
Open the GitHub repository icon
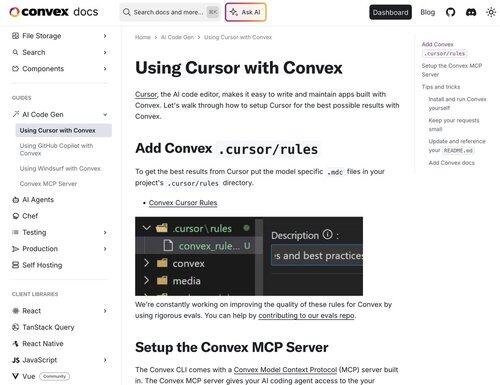click(x=450, y=12)
